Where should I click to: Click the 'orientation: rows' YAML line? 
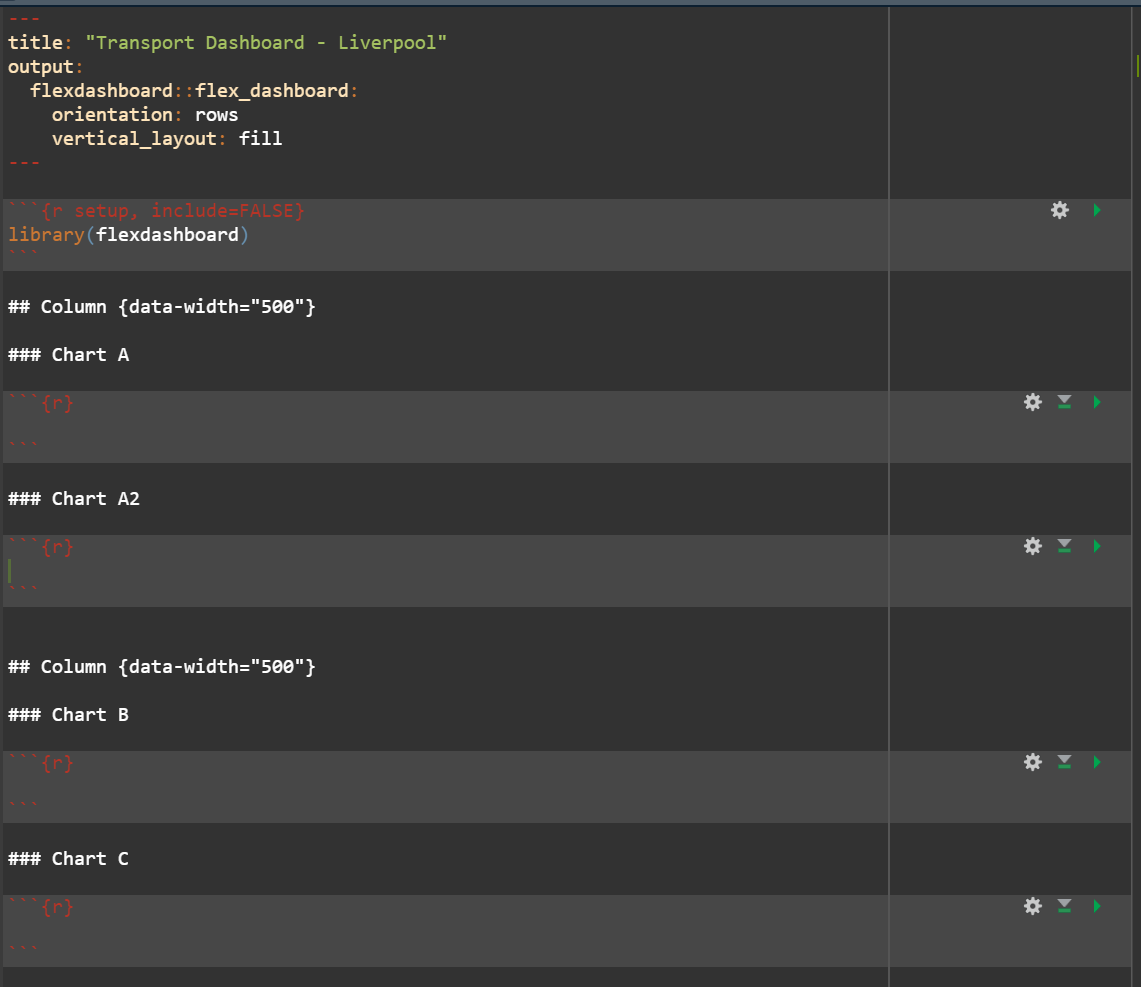pos(145,115)
